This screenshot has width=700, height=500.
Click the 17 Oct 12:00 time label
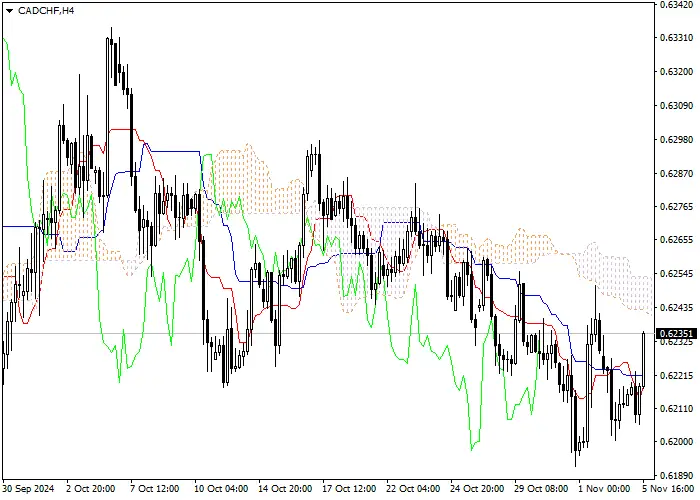click(349, 489)
